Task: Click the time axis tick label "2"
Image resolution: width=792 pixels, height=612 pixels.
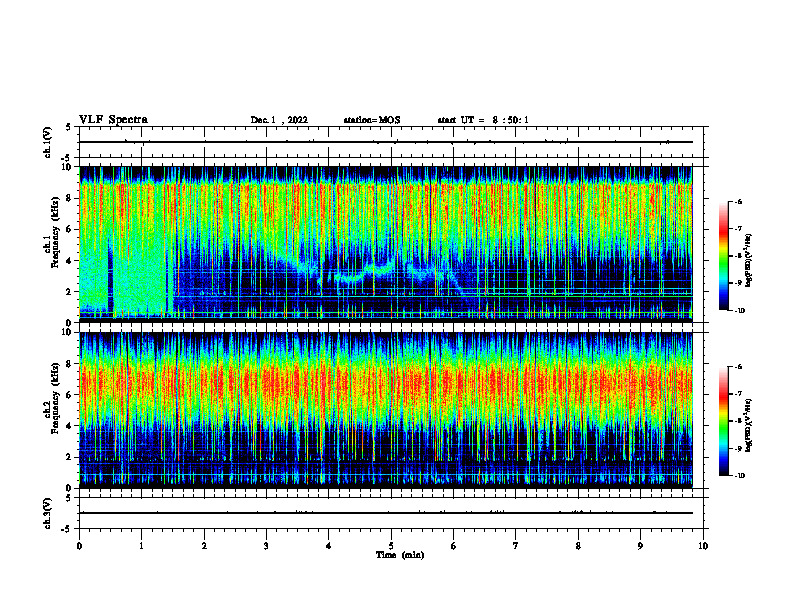Action: point(204,546)
